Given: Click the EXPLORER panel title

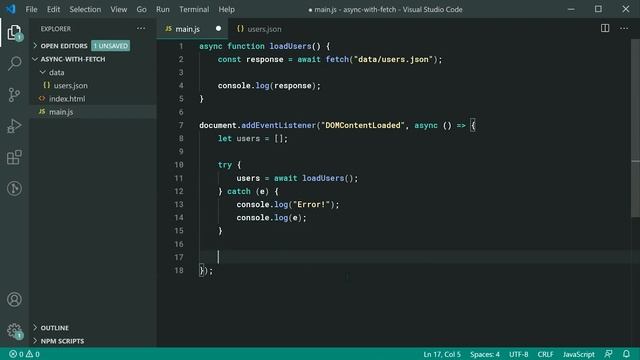Looking at the screenshot, I should pos(56,29).
